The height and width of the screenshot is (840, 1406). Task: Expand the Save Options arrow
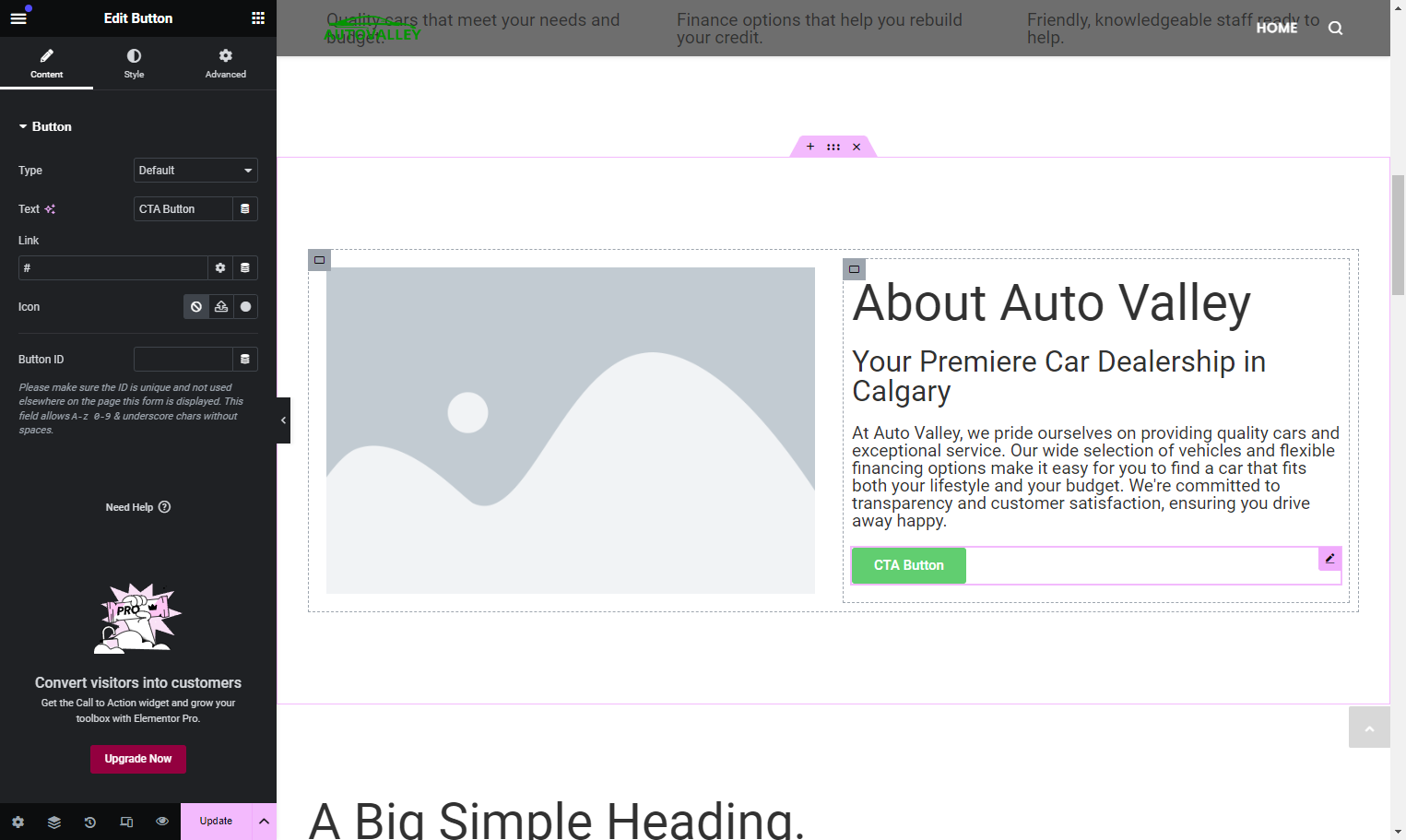click(x=265, y=822)
